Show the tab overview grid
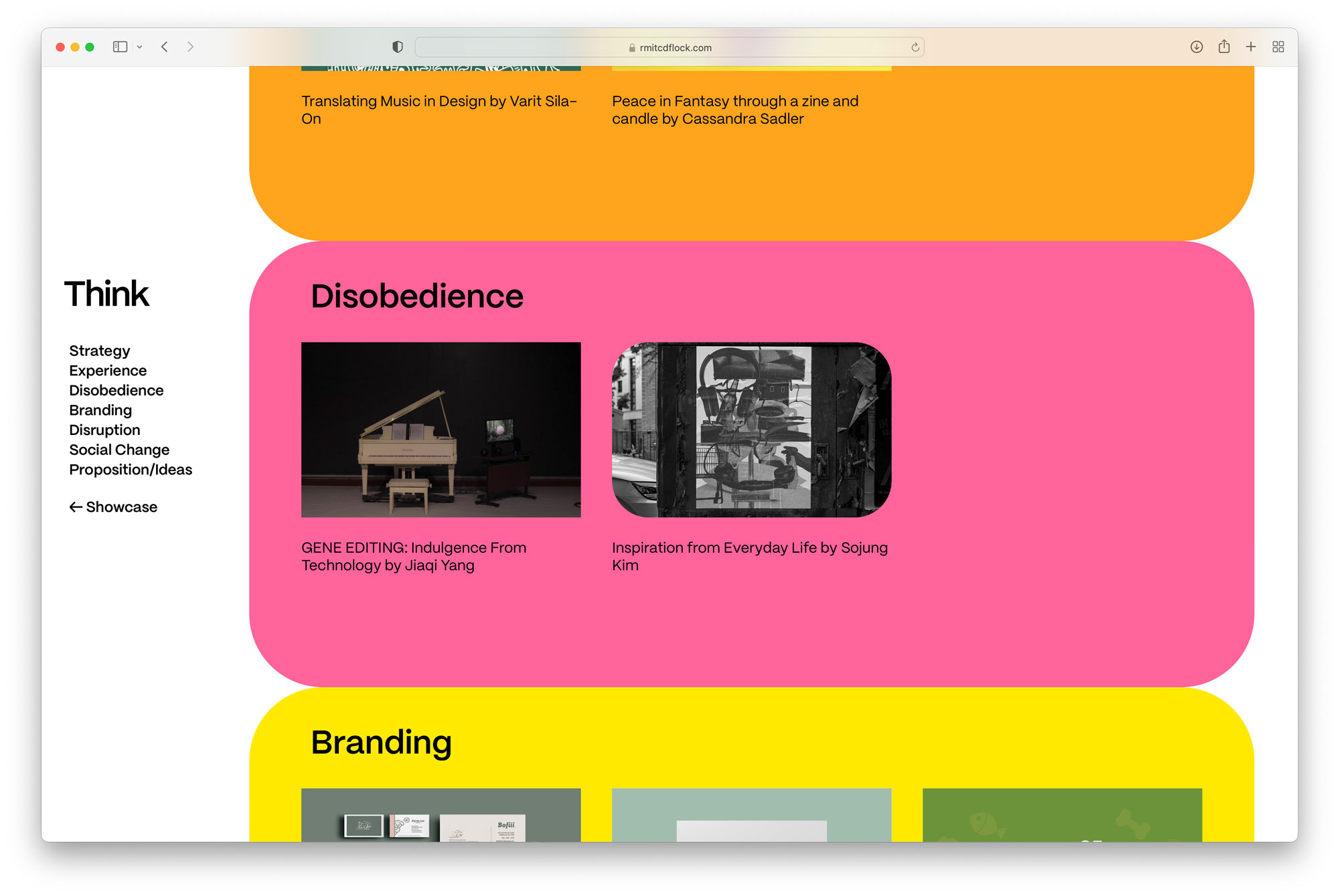The width and height of the screenshot is (1339, 896). 1278,47
